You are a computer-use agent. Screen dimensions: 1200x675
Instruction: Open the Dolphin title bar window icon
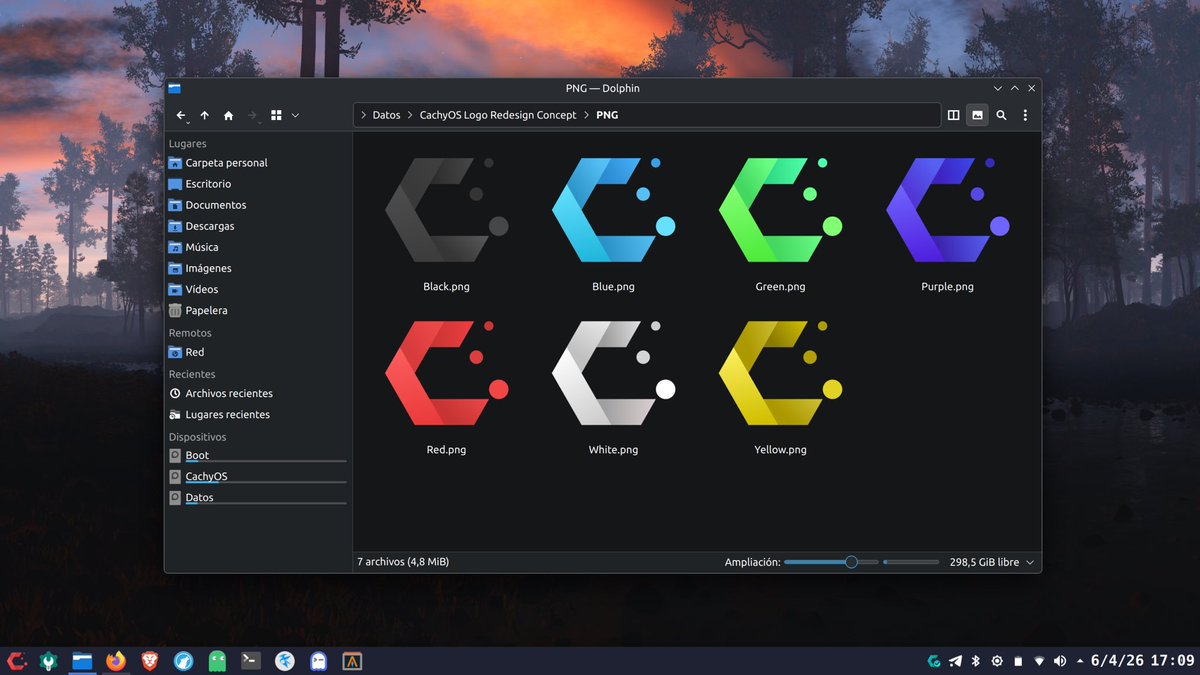click(x=175, y=88)
